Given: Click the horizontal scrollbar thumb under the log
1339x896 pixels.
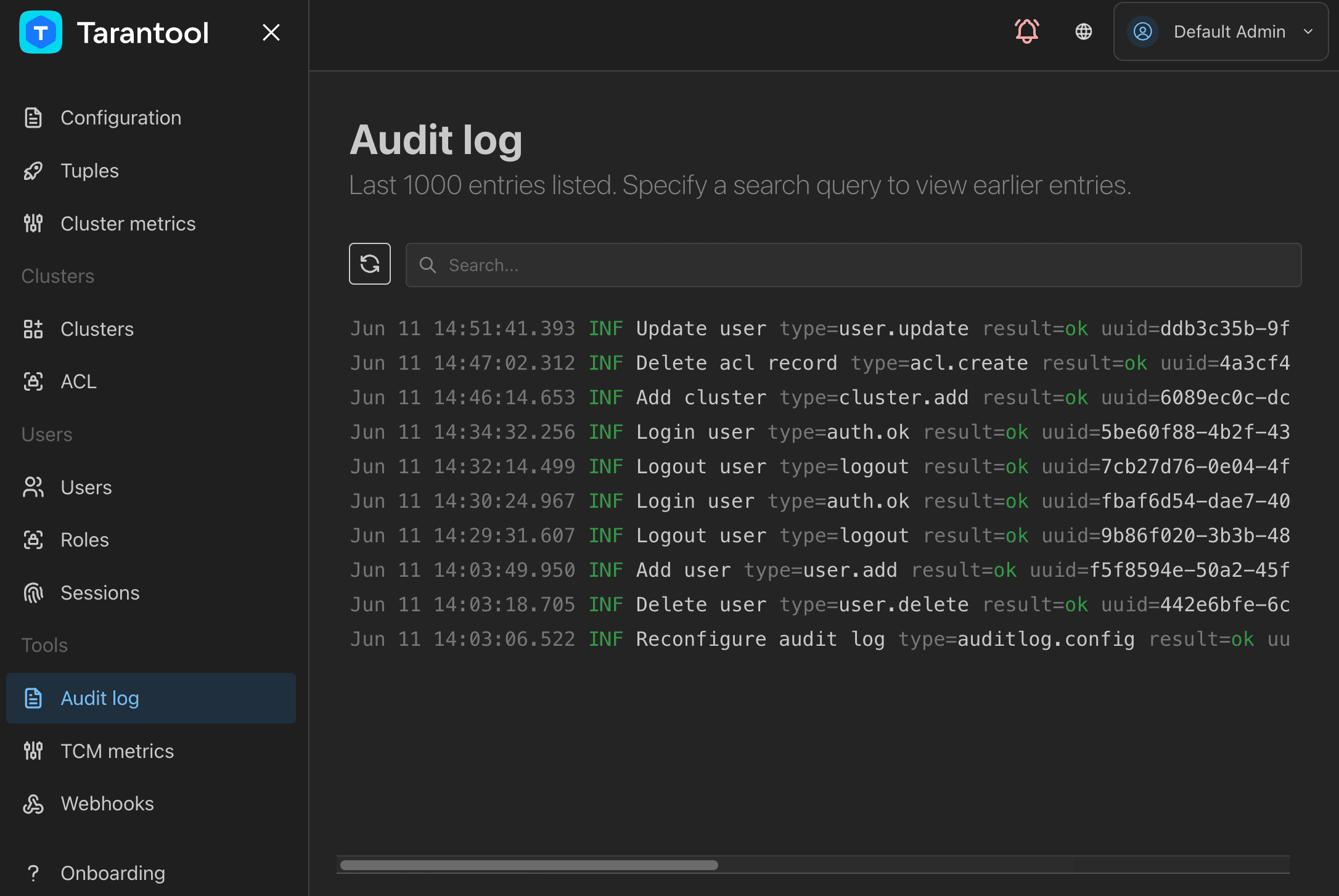Looking at the screenshot, I should (x=529, y=865).
